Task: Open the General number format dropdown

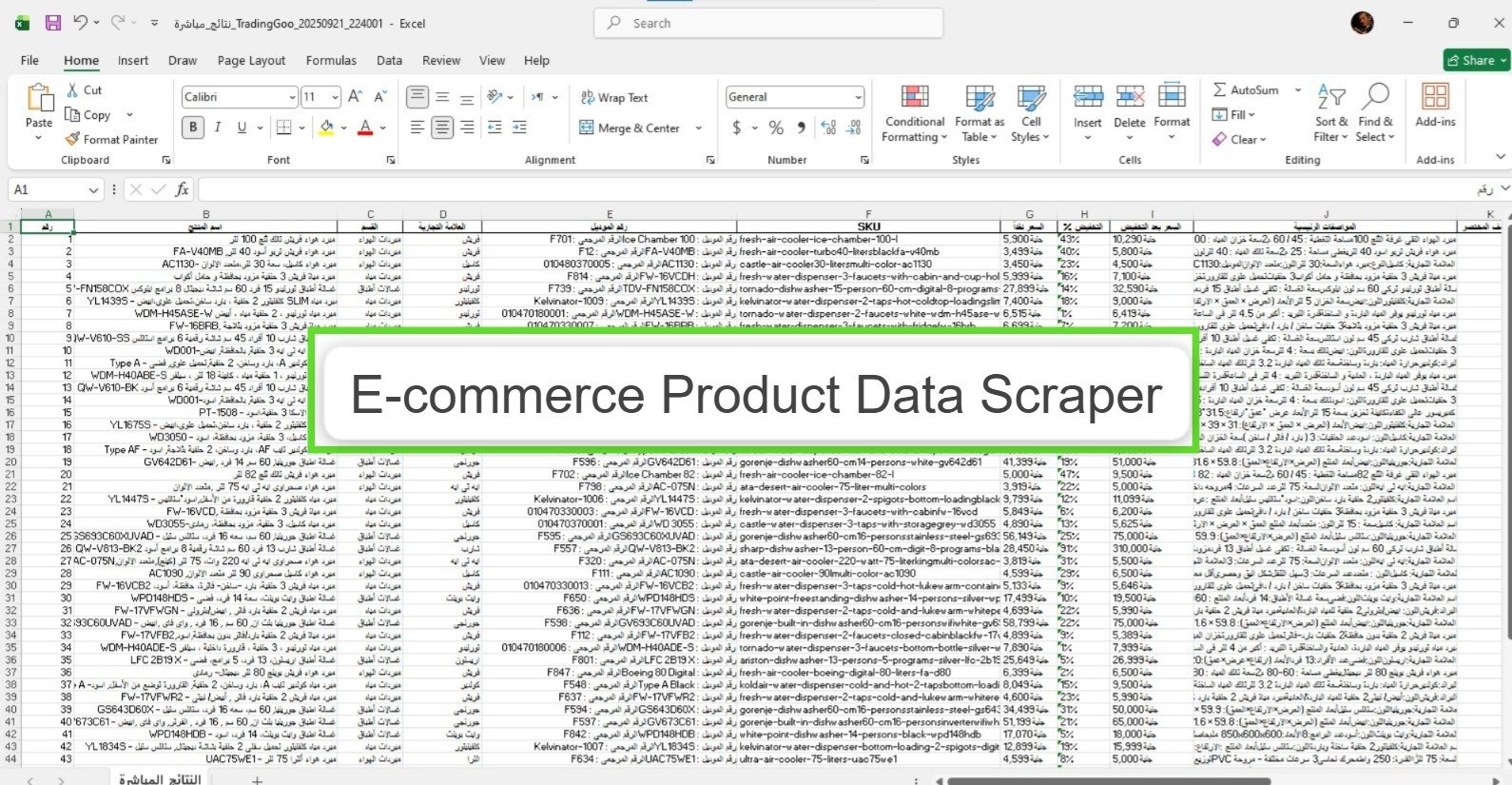Action: 858,97
